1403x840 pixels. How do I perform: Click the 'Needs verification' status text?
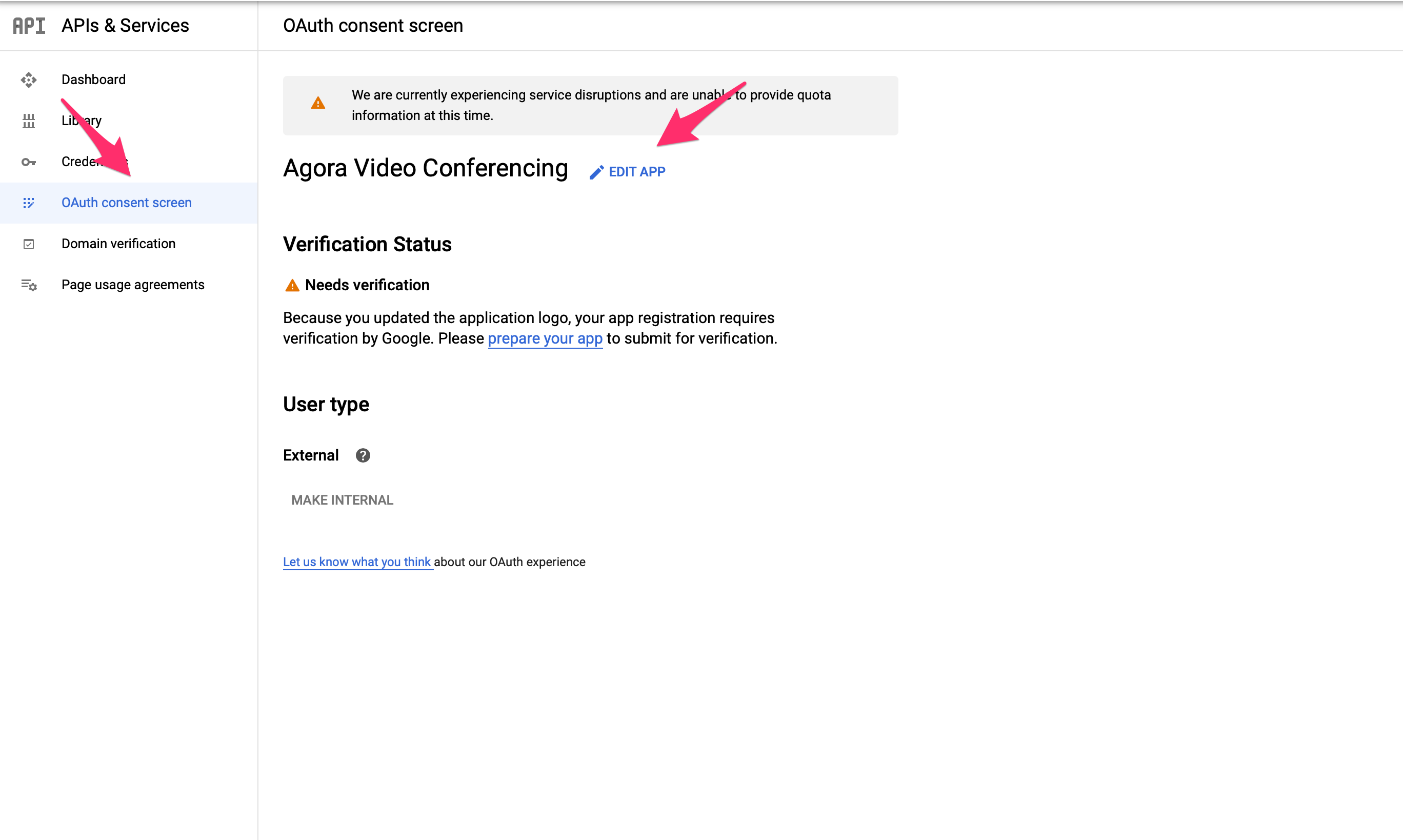point(367,285)
